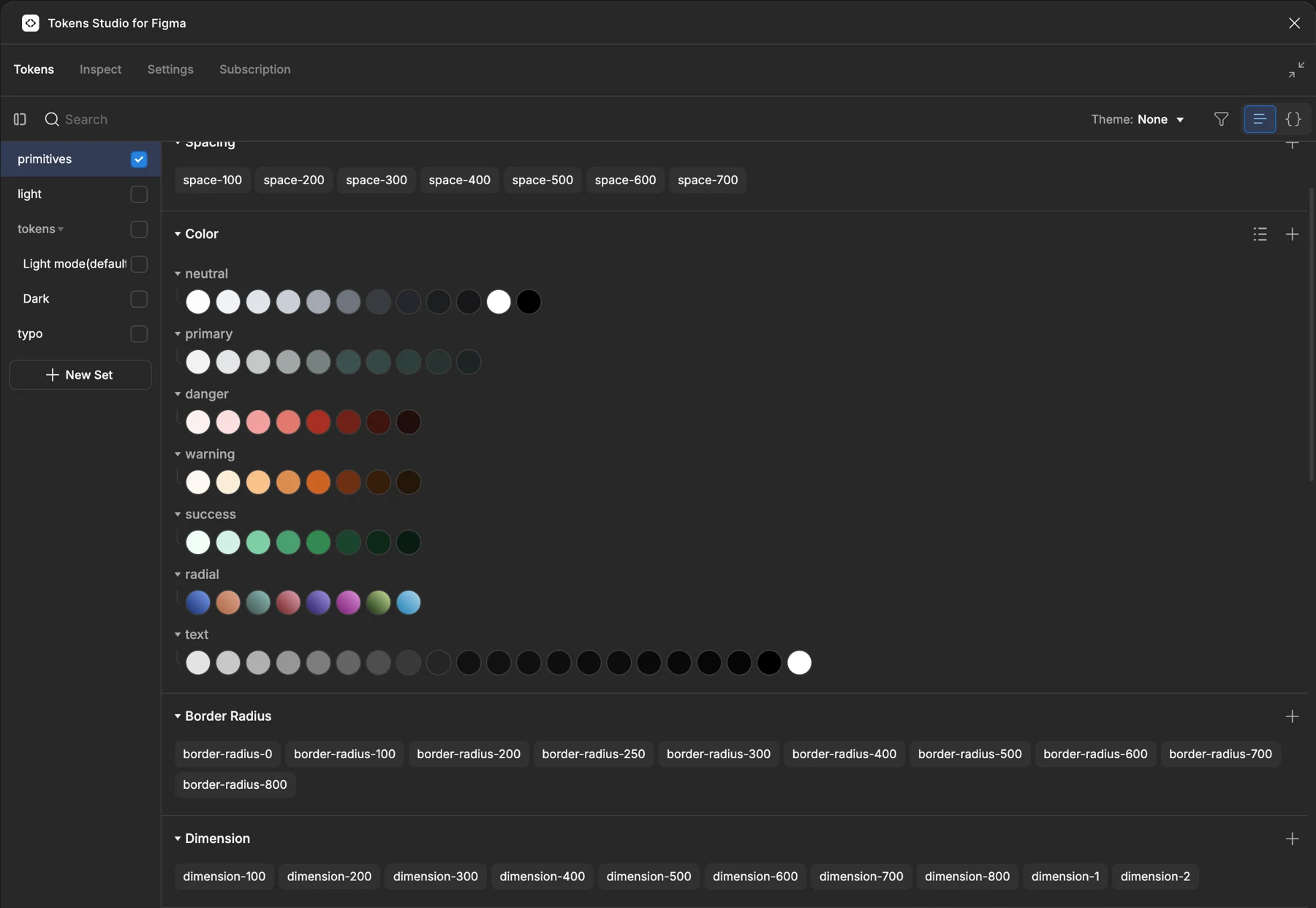Check the Dark set checkbox
The height and width of the screenshot is (908, 1316).
(x=139, y=299)
